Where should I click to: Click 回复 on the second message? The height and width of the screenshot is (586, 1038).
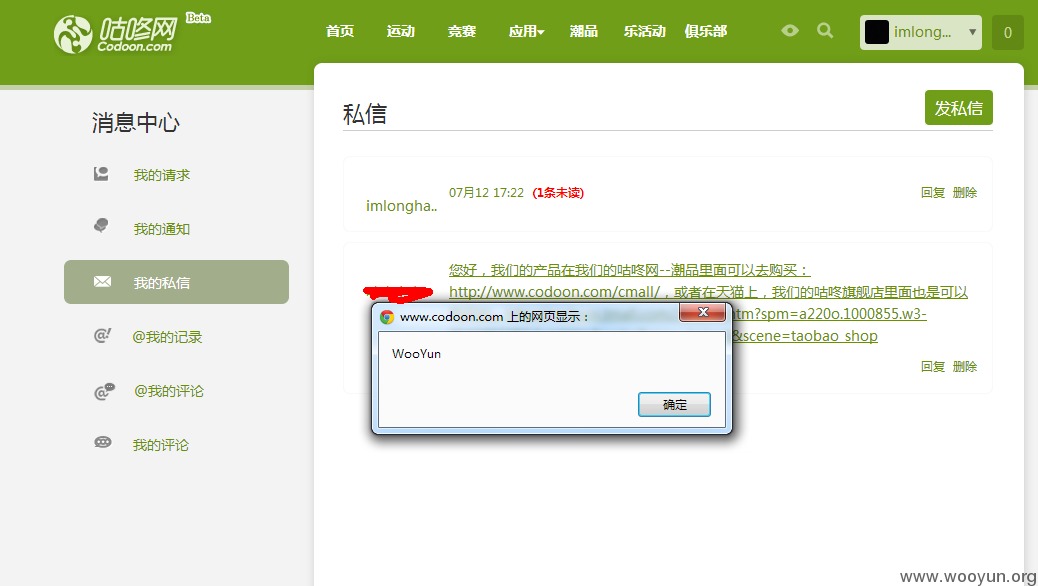pos(933,367)
